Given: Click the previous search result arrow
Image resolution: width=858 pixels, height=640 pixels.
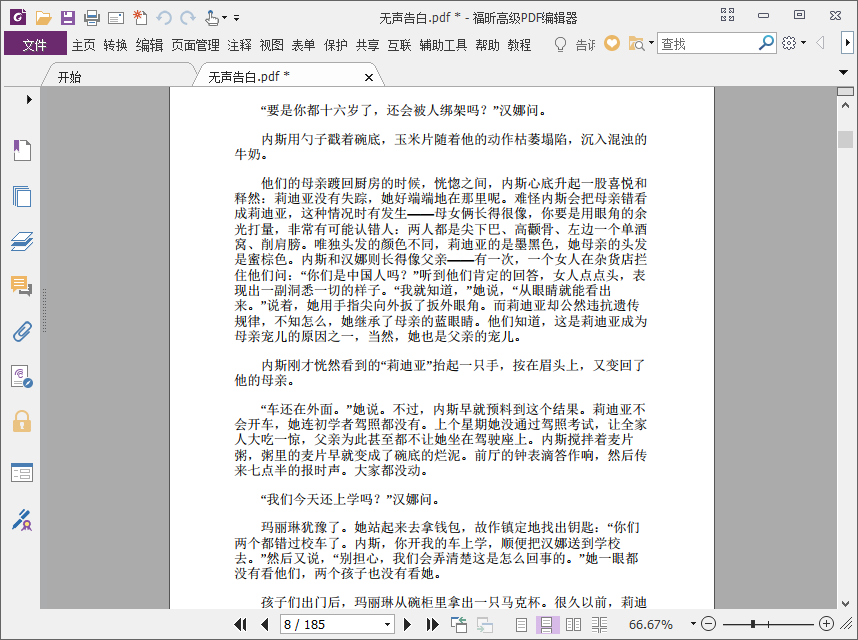Looking at the screenshot, I should pyautogui.click(x=820, y=43).
